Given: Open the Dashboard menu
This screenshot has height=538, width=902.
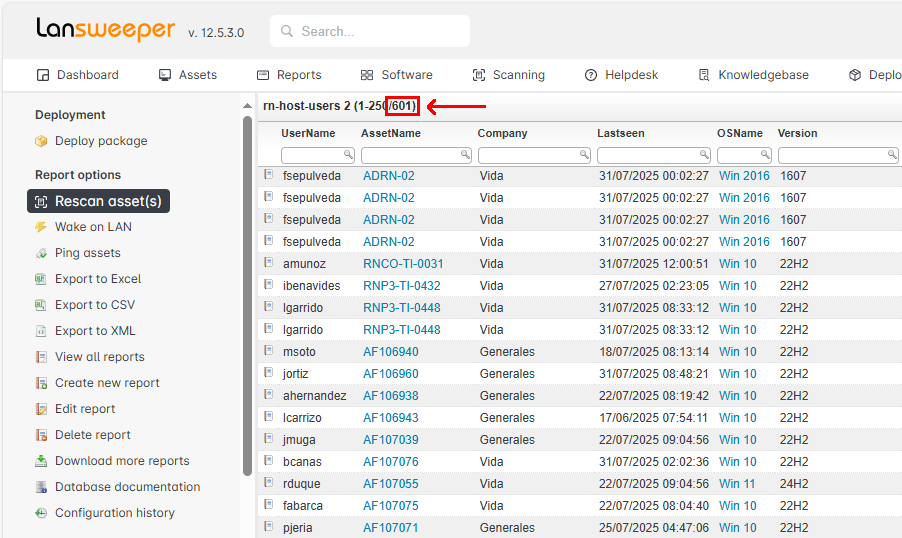Looking at the screenshot, I should pyautogui.click(x=77, y=75).
